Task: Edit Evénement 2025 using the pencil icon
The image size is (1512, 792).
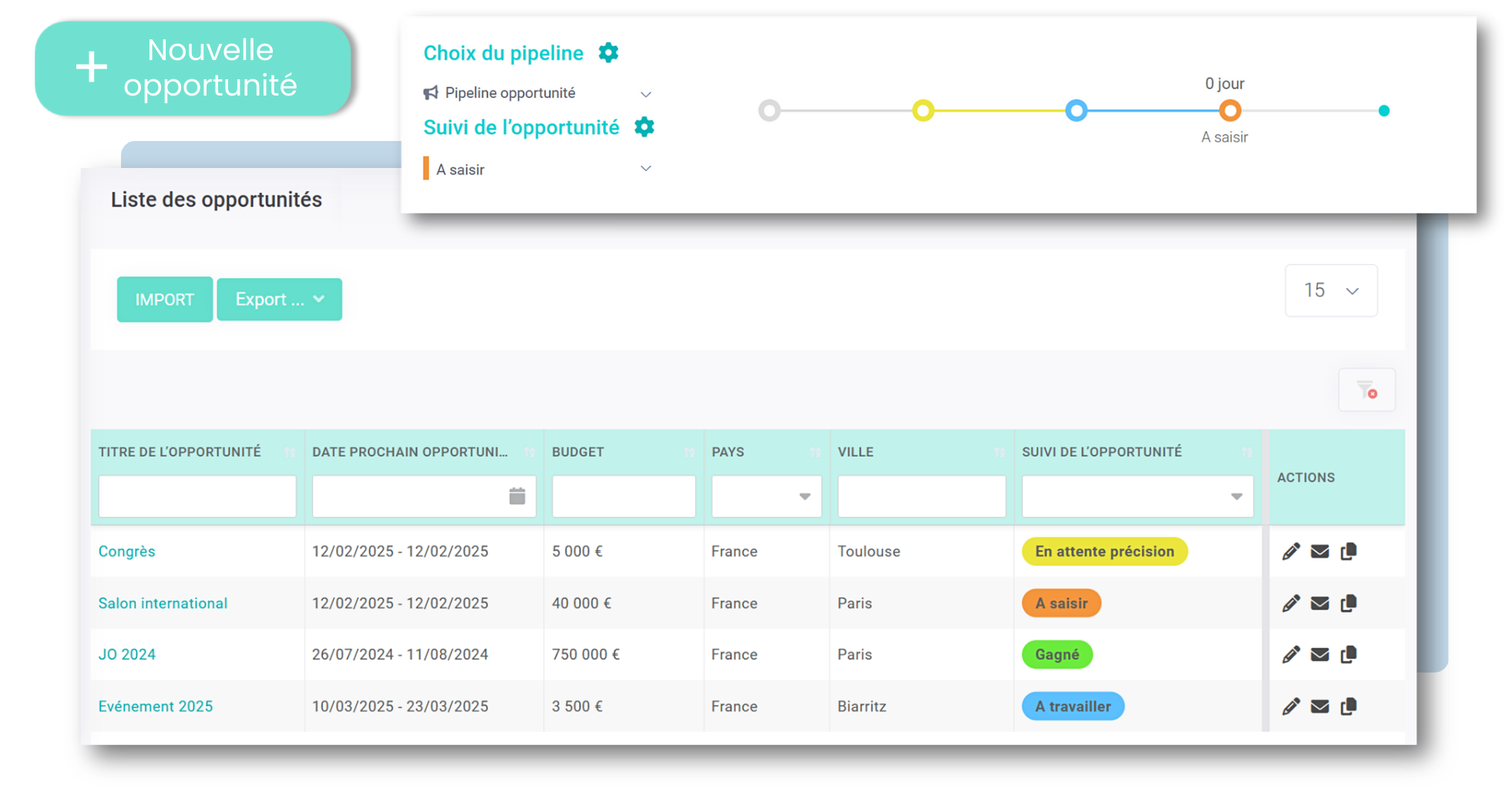Action: [x=1291, y=706]
